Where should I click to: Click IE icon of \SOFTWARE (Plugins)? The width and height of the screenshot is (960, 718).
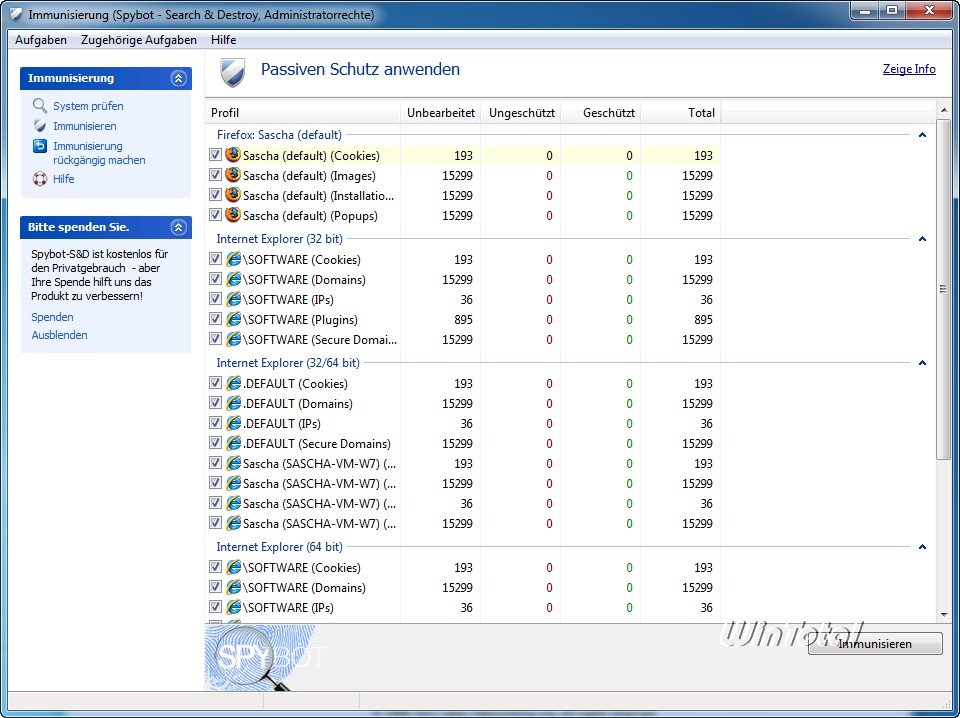point(233,319)
